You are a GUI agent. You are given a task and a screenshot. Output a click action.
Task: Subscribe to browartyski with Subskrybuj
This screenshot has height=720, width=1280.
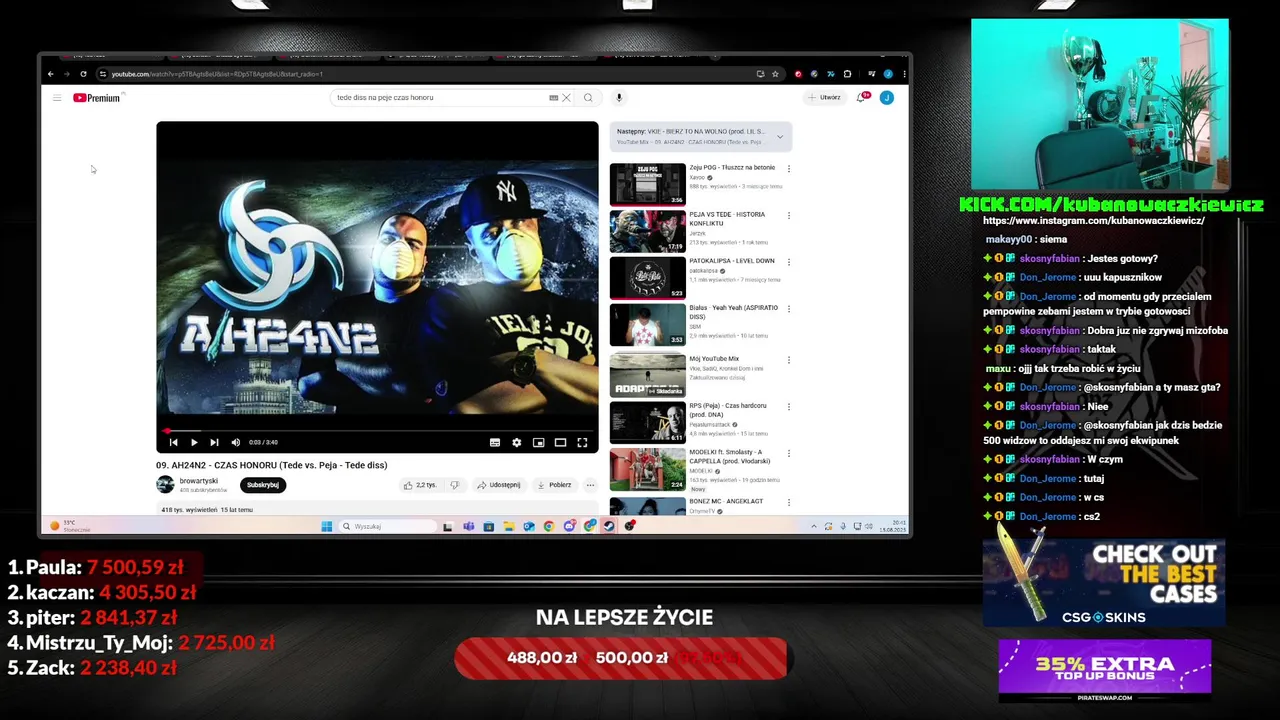pyautogui.click(x=263, y=485)
